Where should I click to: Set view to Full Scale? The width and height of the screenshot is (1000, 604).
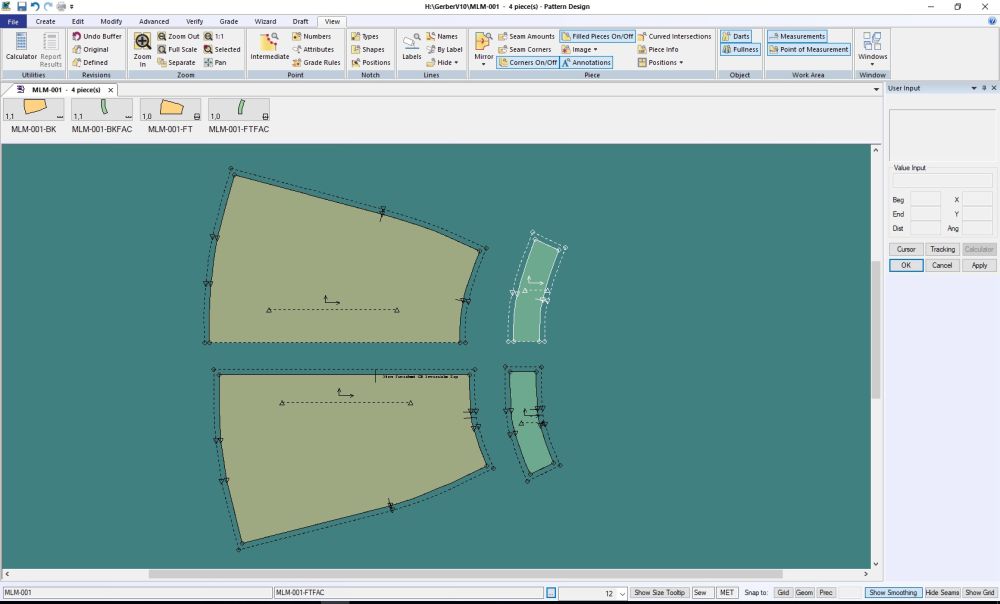tap(177, 49)
